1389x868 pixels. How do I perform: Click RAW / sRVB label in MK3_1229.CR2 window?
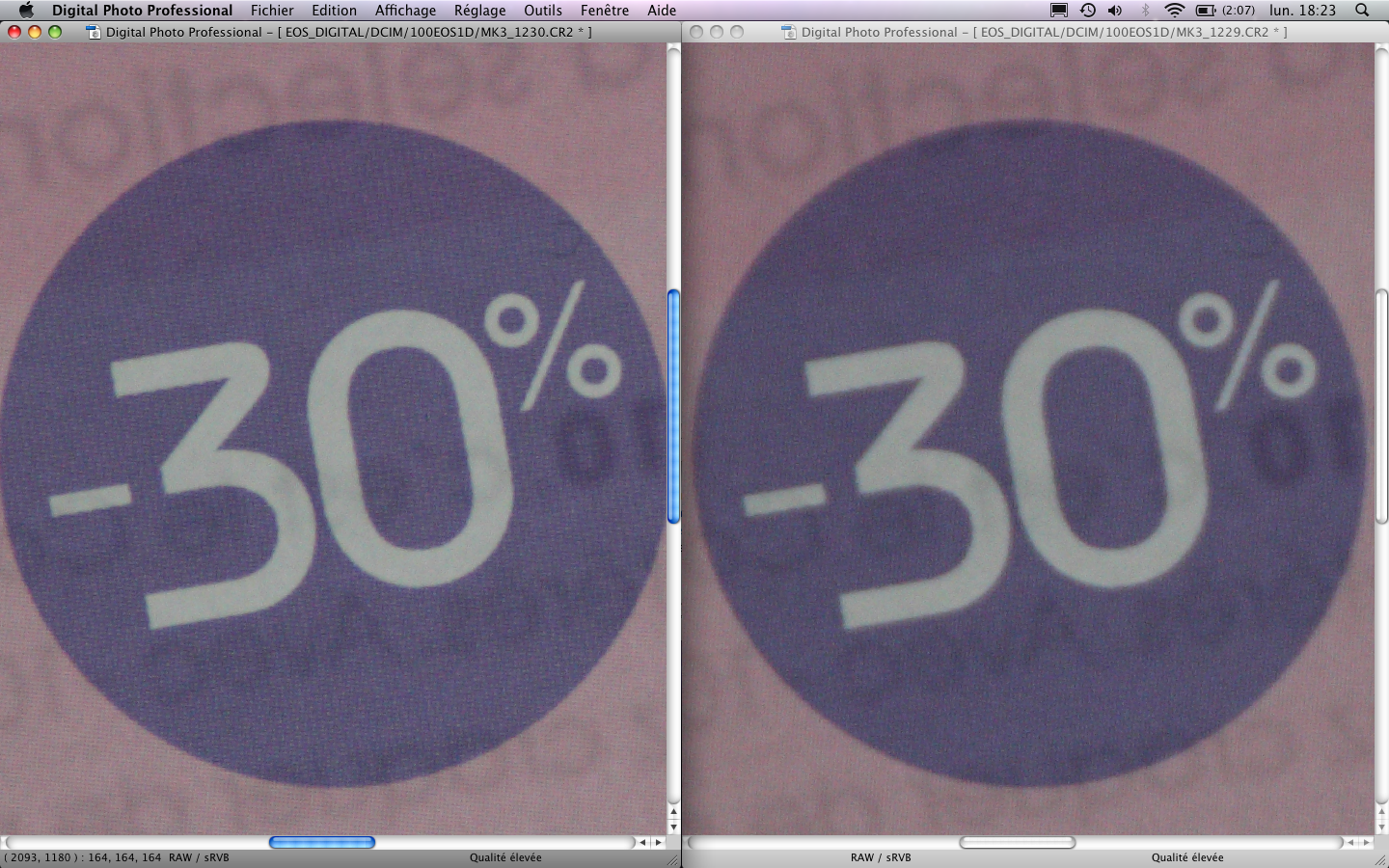coord(881,857)
